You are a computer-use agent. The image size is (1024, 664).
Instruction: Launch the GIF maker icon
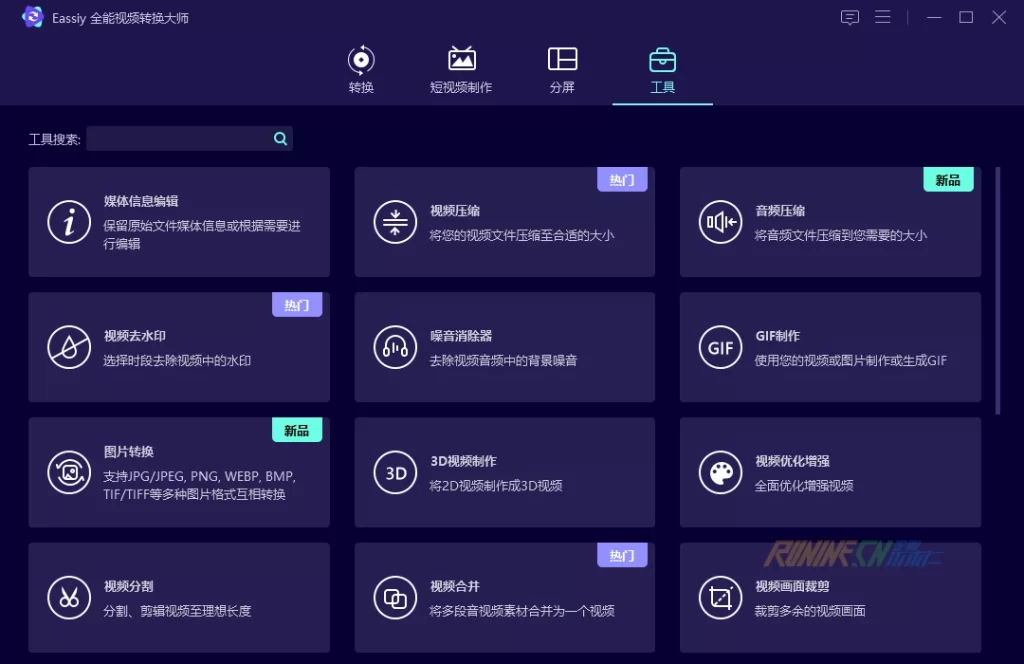point(721,347)
